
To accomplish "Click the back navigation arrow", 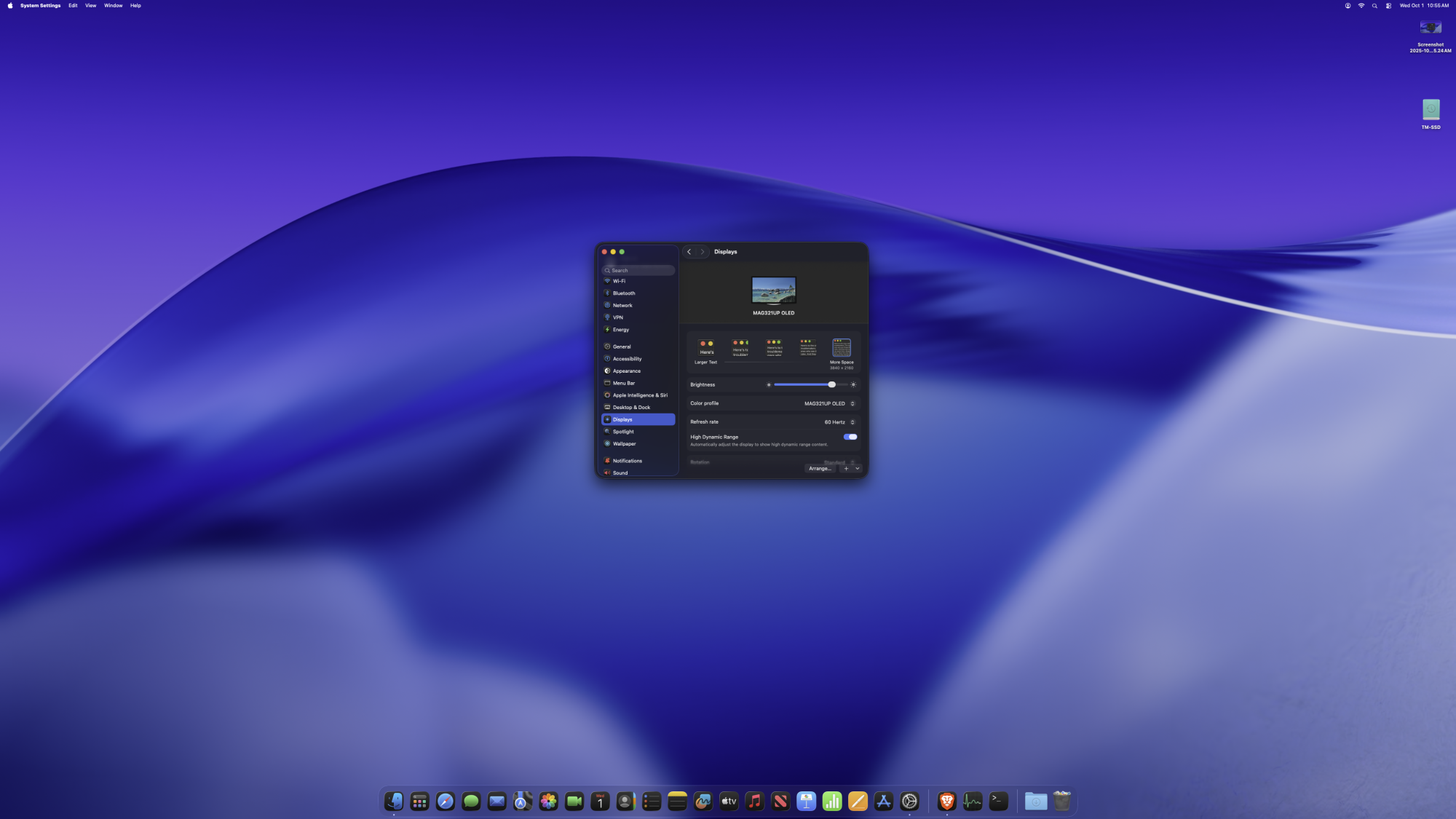I will coord(689,252).
